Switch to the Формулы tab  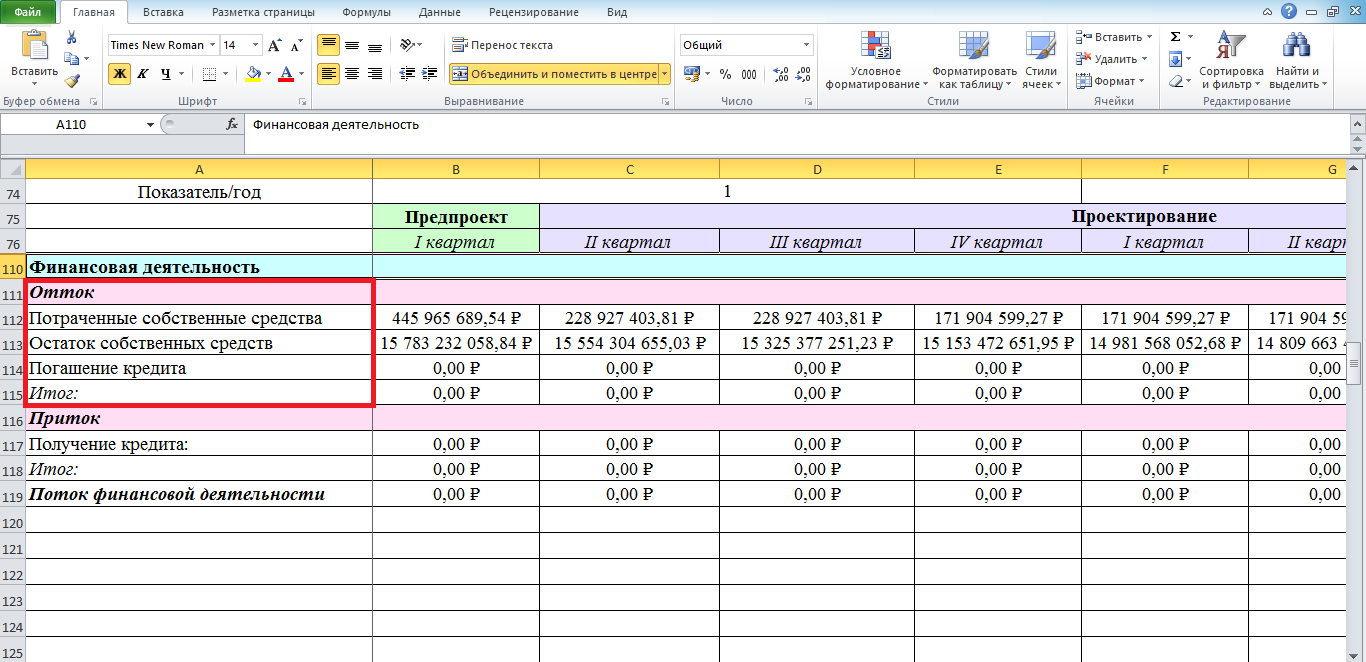pyautogui.click(x=366, y=12)
